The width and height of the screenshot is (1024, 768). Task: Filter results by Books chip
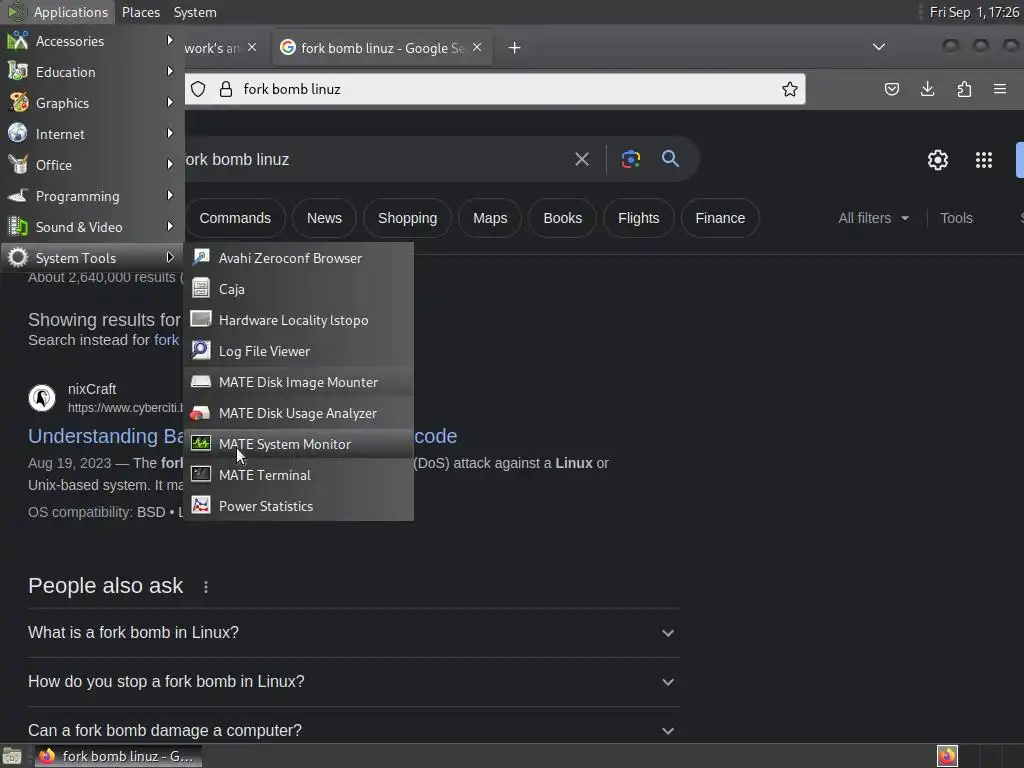pos(563,218)
